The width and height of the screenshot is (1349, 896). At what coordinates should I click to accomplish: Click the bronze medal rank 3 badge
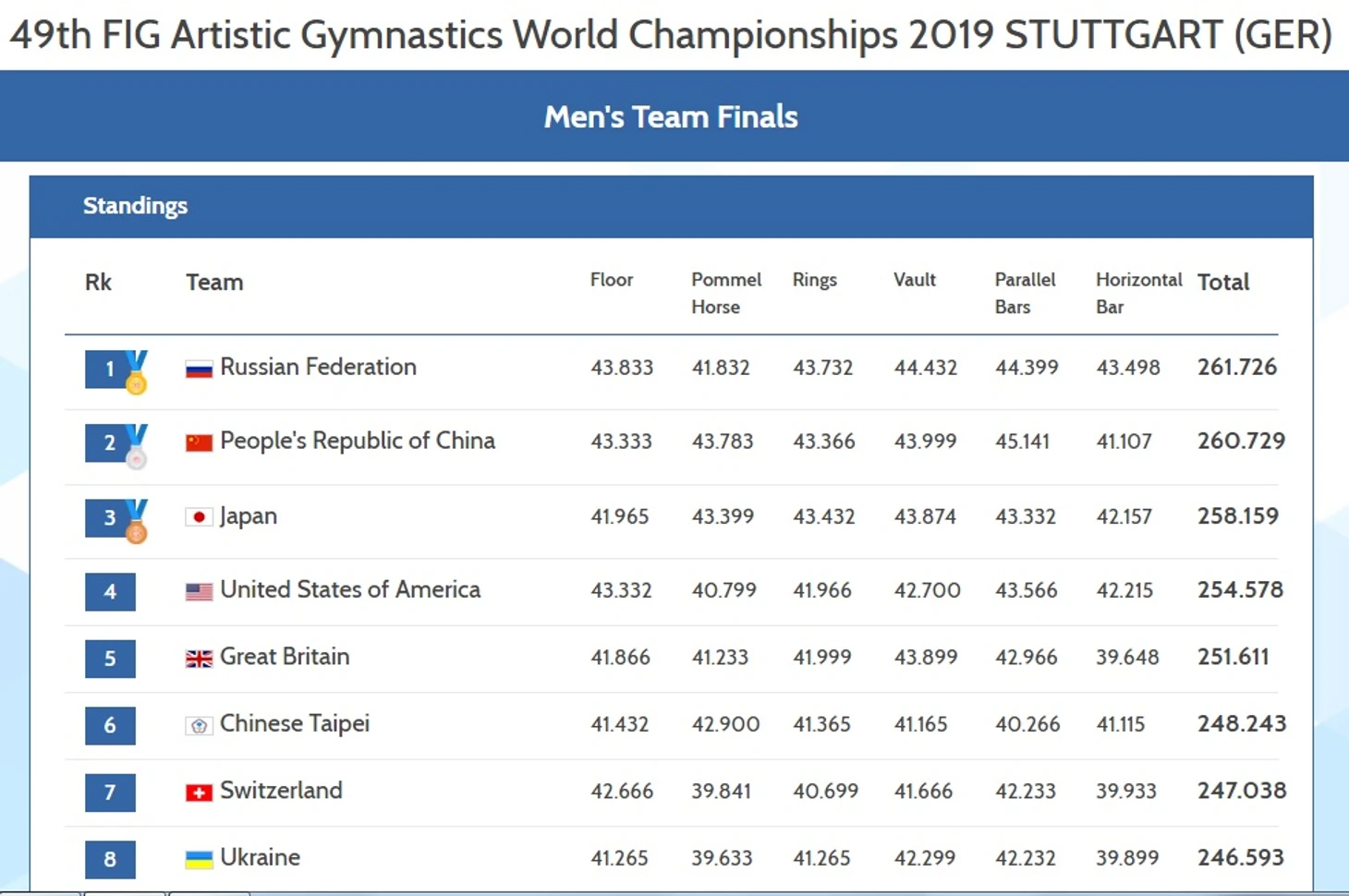pos(116,519)
